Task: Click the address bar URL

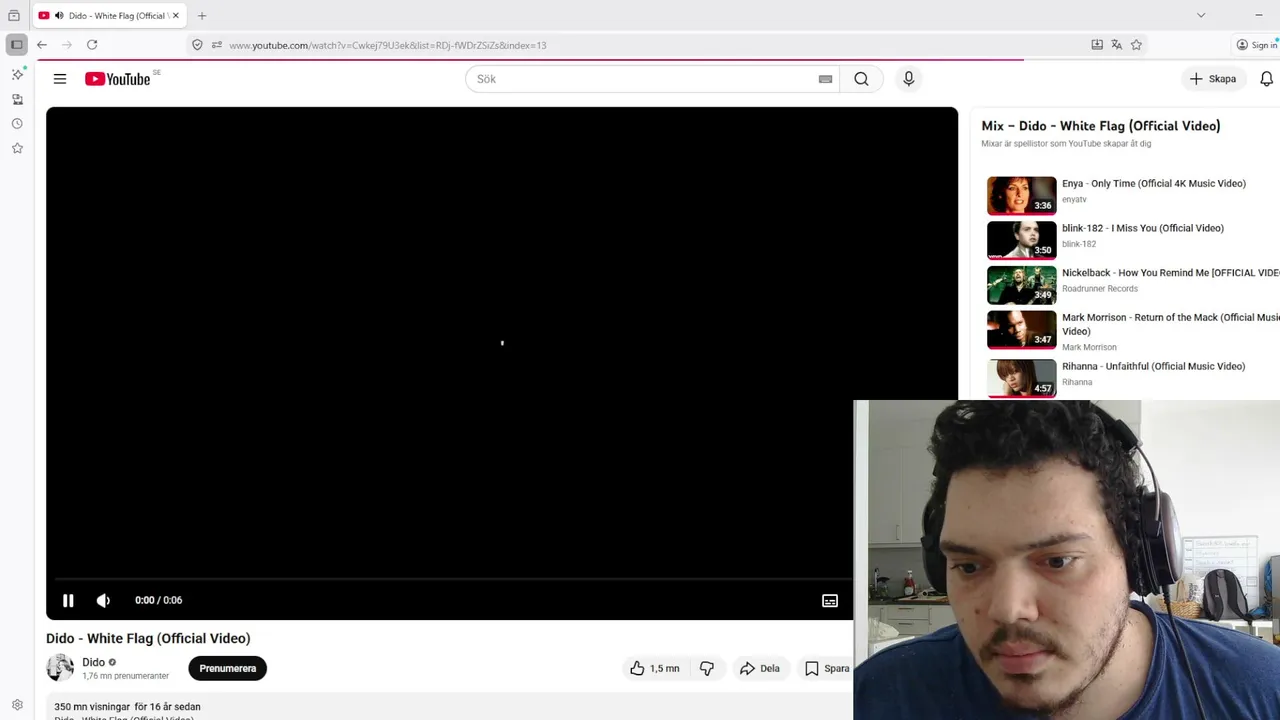Action: click(x=387, y=45)
